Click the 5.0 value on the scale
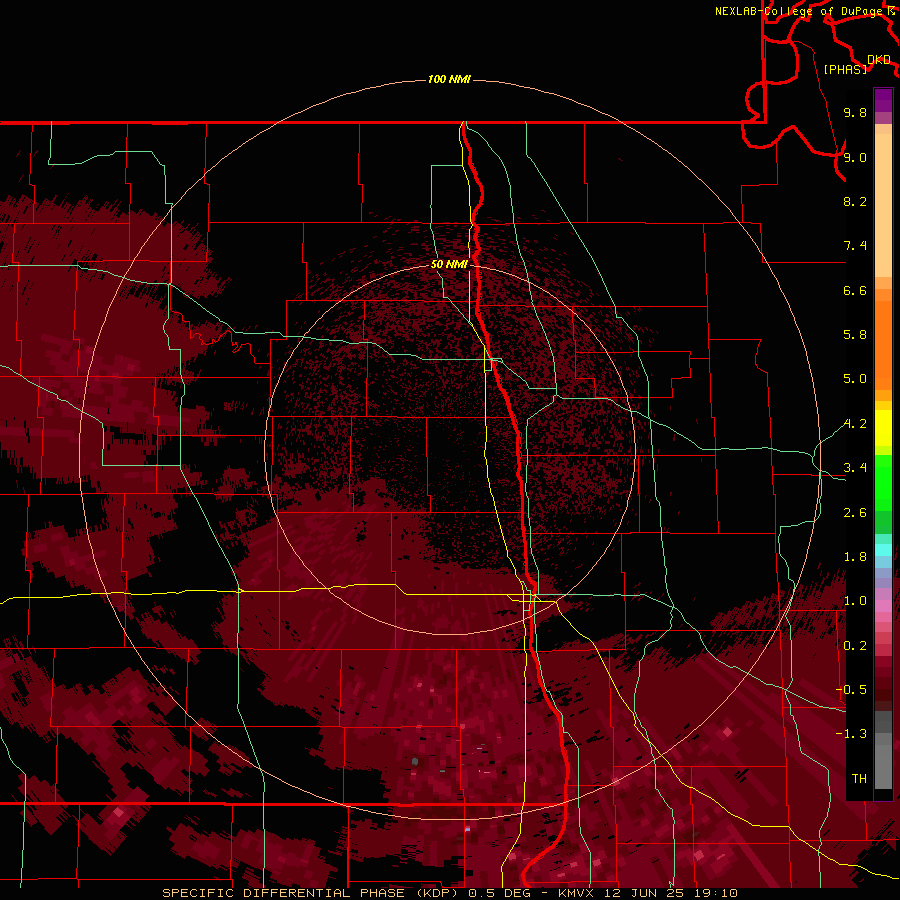900x900 pixels. (x=855, y=379)
